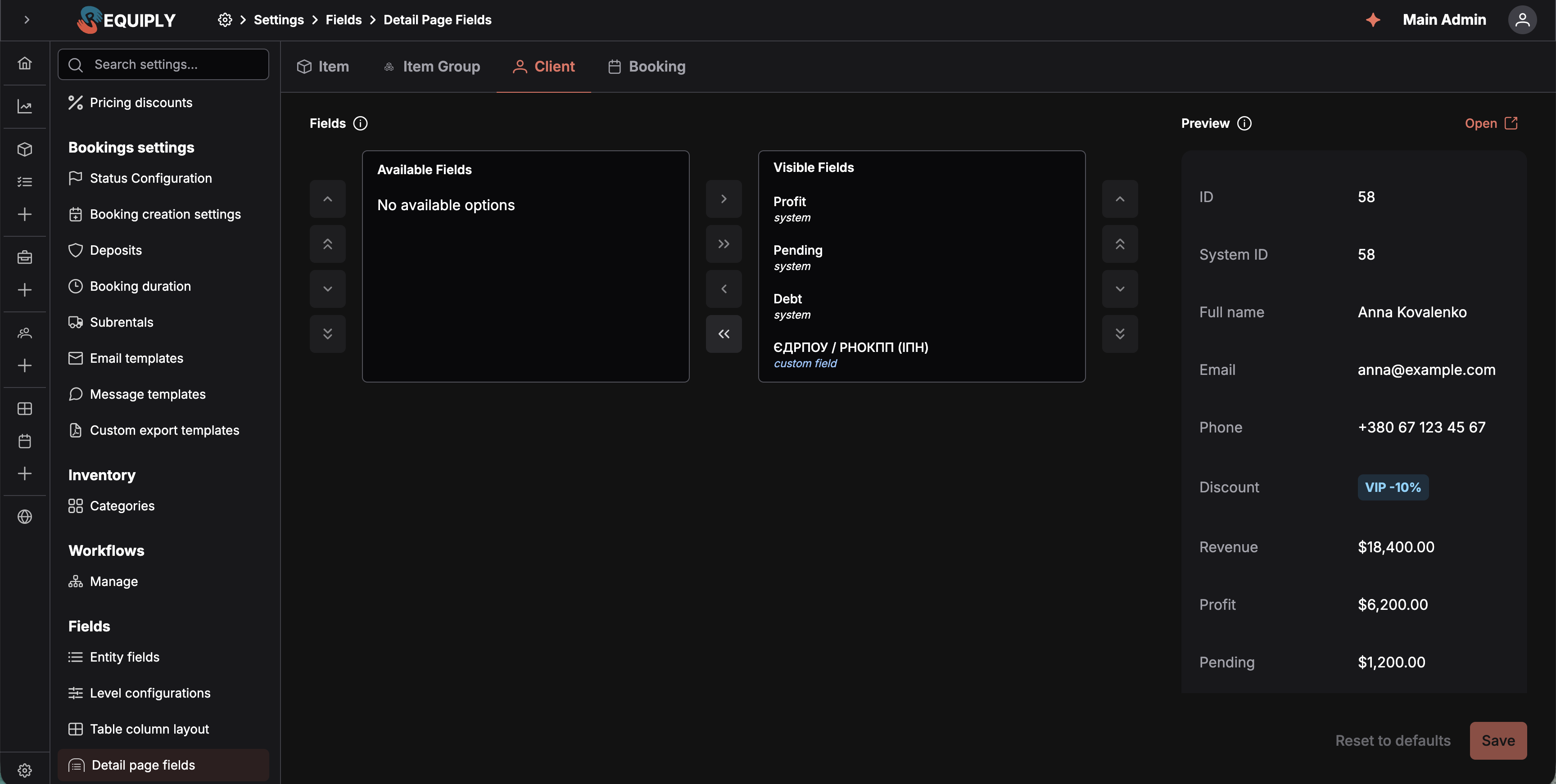Move selected visible field to top

pyautogui.click(x=1120, y=244)
